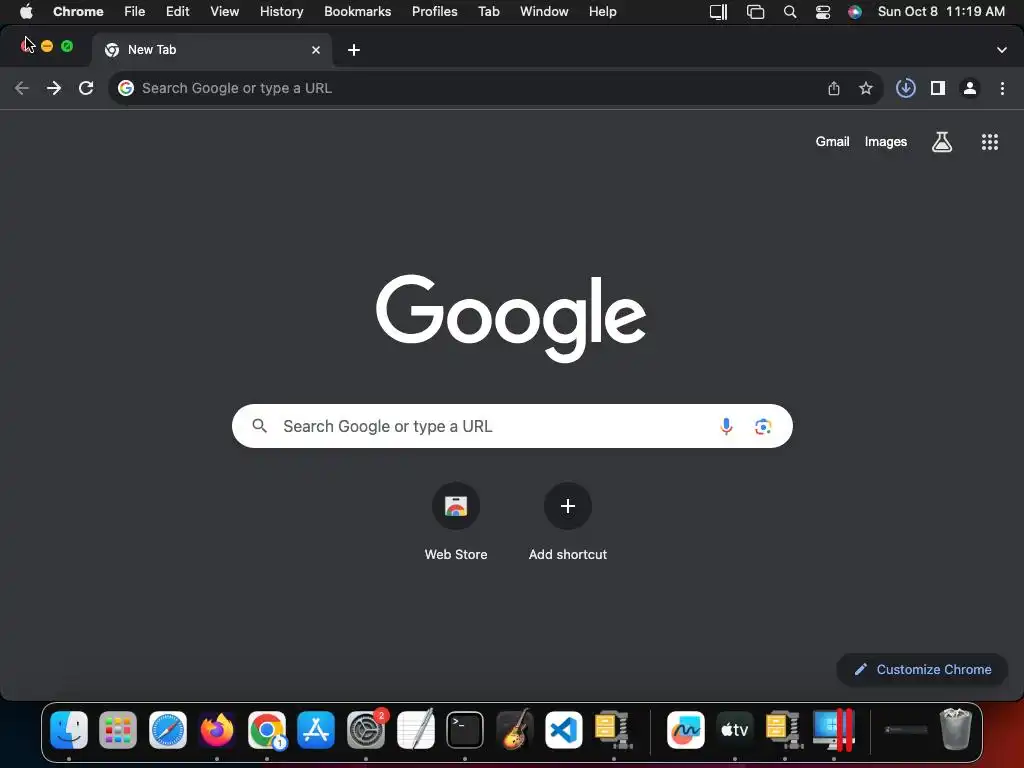Launch Firefox from the Dock
1024x768 pixels.
217,729
